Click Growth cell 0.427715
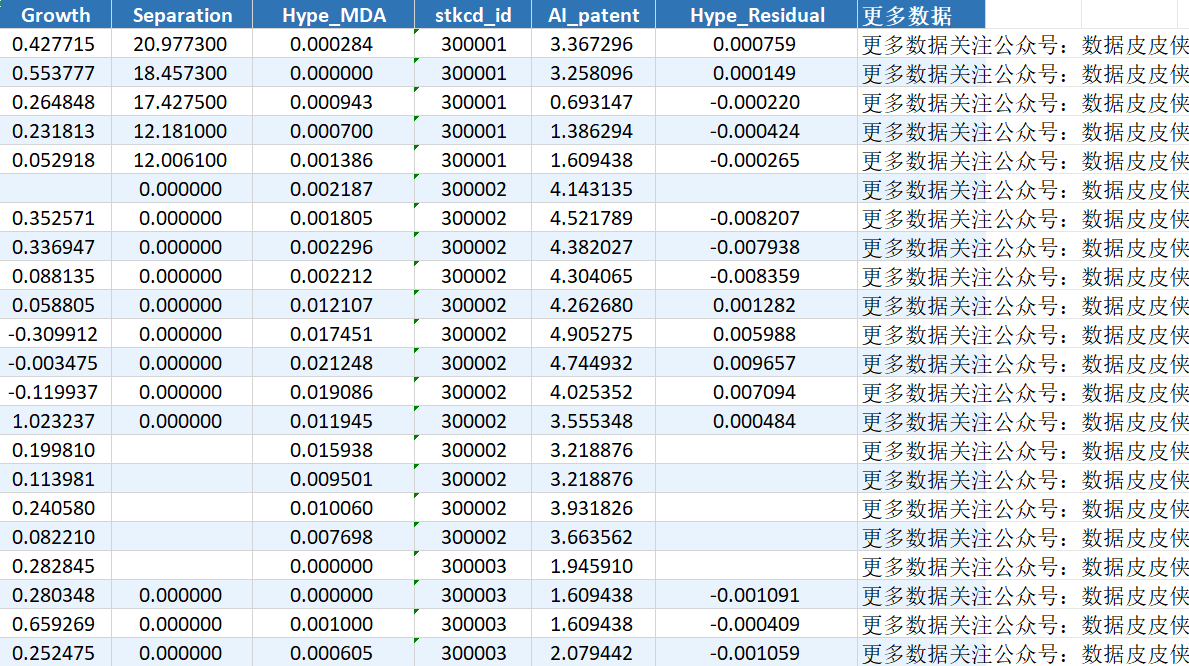Screen dimensions: 1189x666 (55, 44)
